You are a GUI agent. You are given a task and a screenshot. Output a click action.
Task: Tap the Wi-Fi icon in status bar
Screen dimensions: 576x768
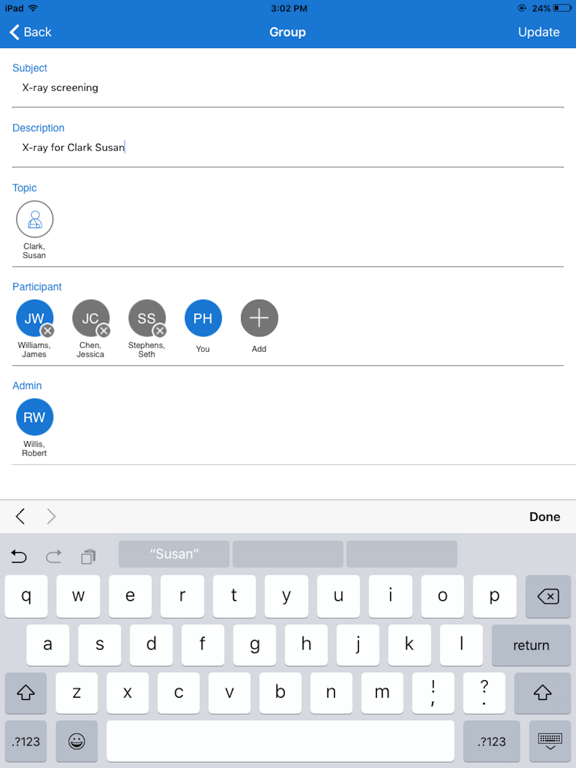(33, 8)
